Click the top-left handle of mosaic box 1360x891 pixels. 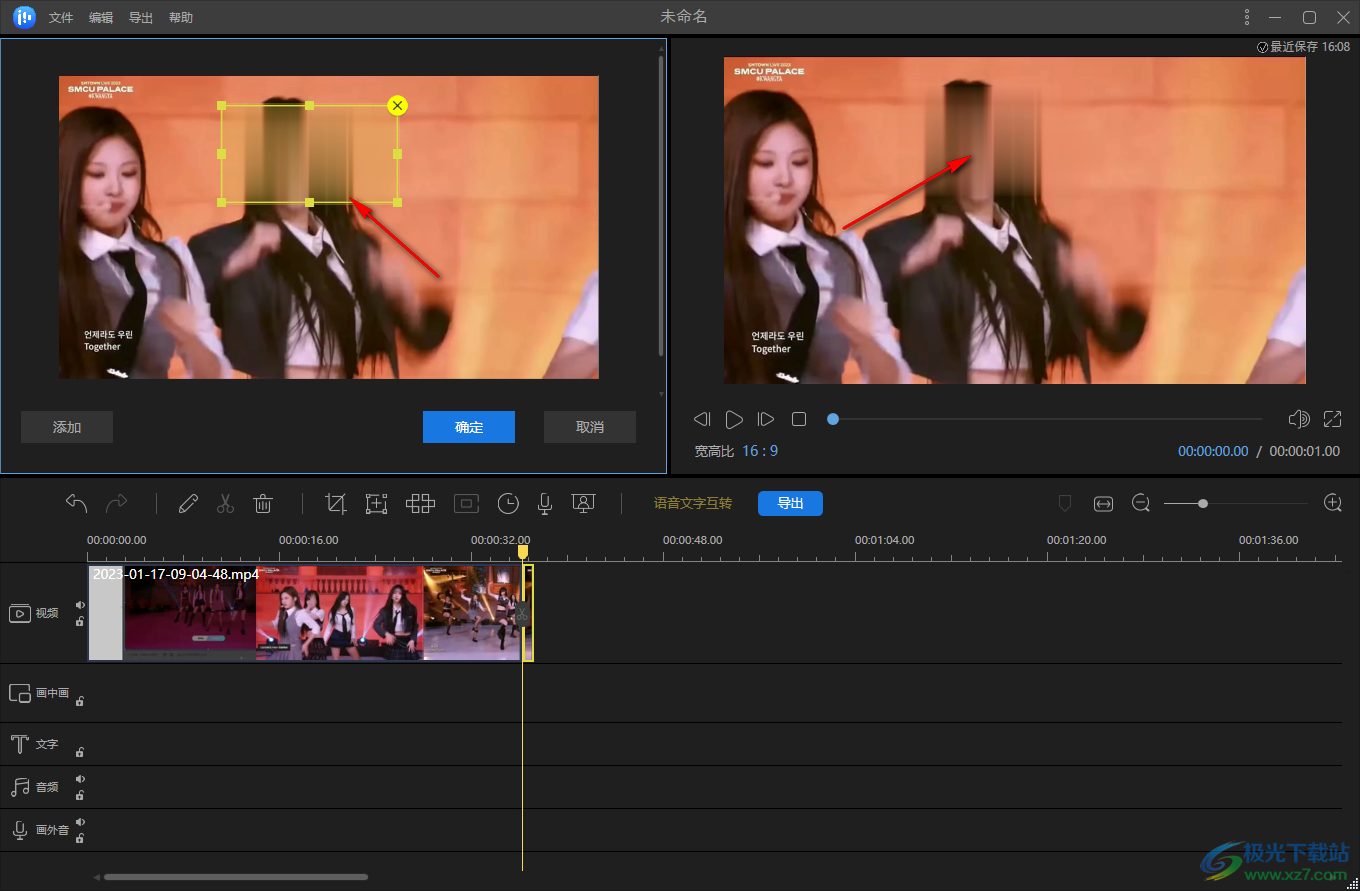coord(221,105)
